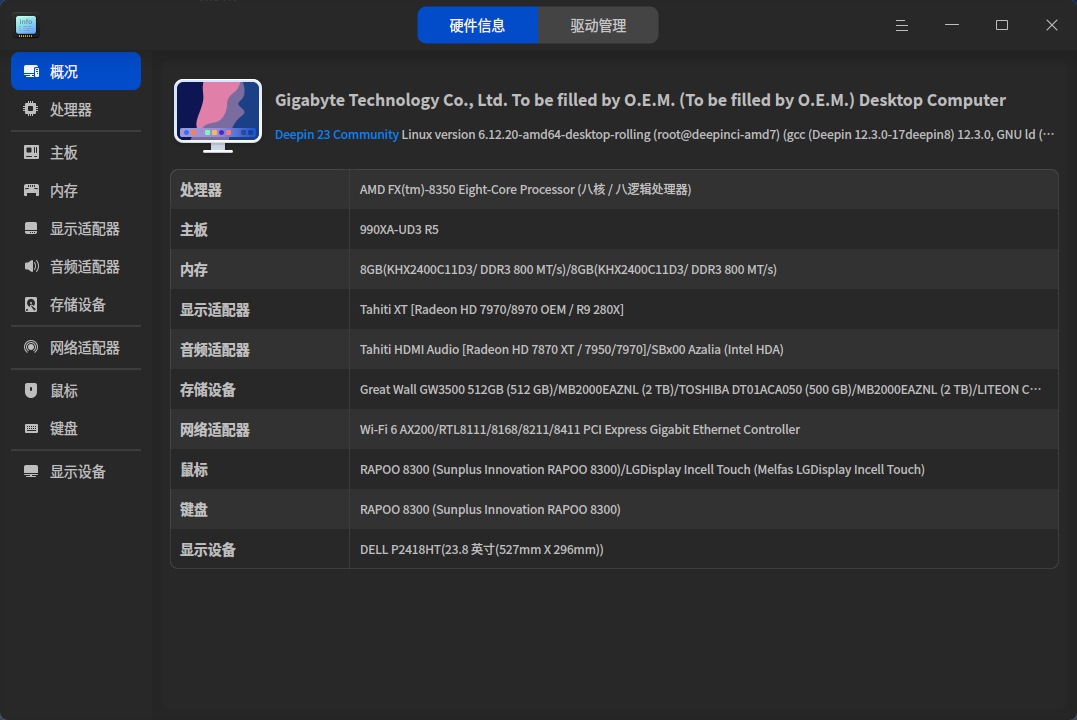Select the 键盘 keyboard icon in sidebar
This screenshot has width=1077, height=720.
click(32, 429)
